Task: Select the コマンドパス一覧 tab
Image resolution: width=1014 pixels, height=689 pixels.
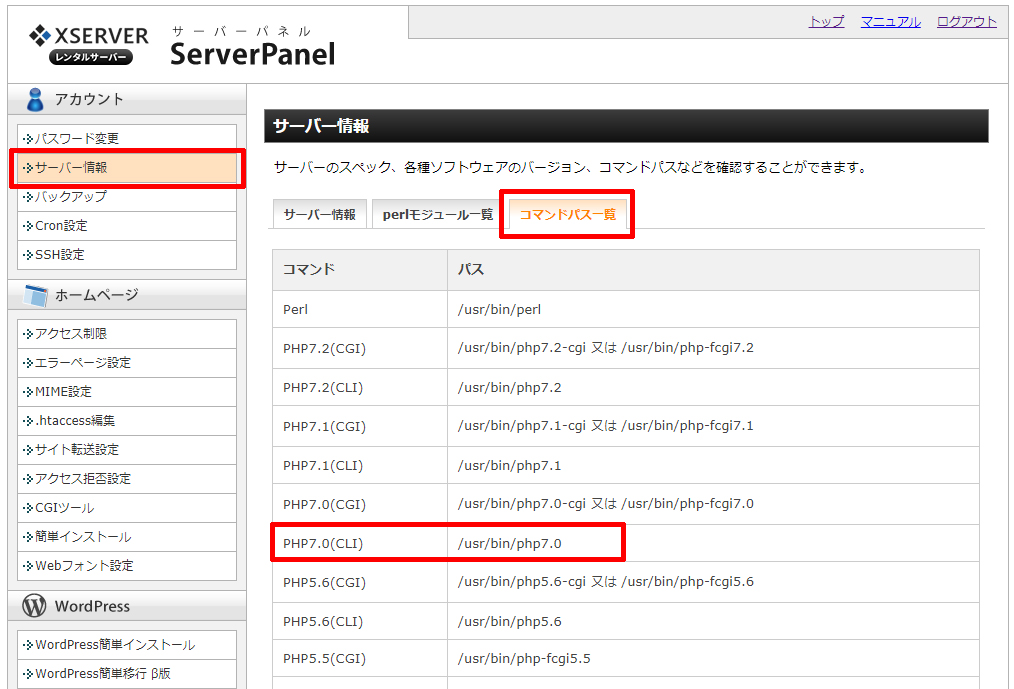Action: (567, 215)
